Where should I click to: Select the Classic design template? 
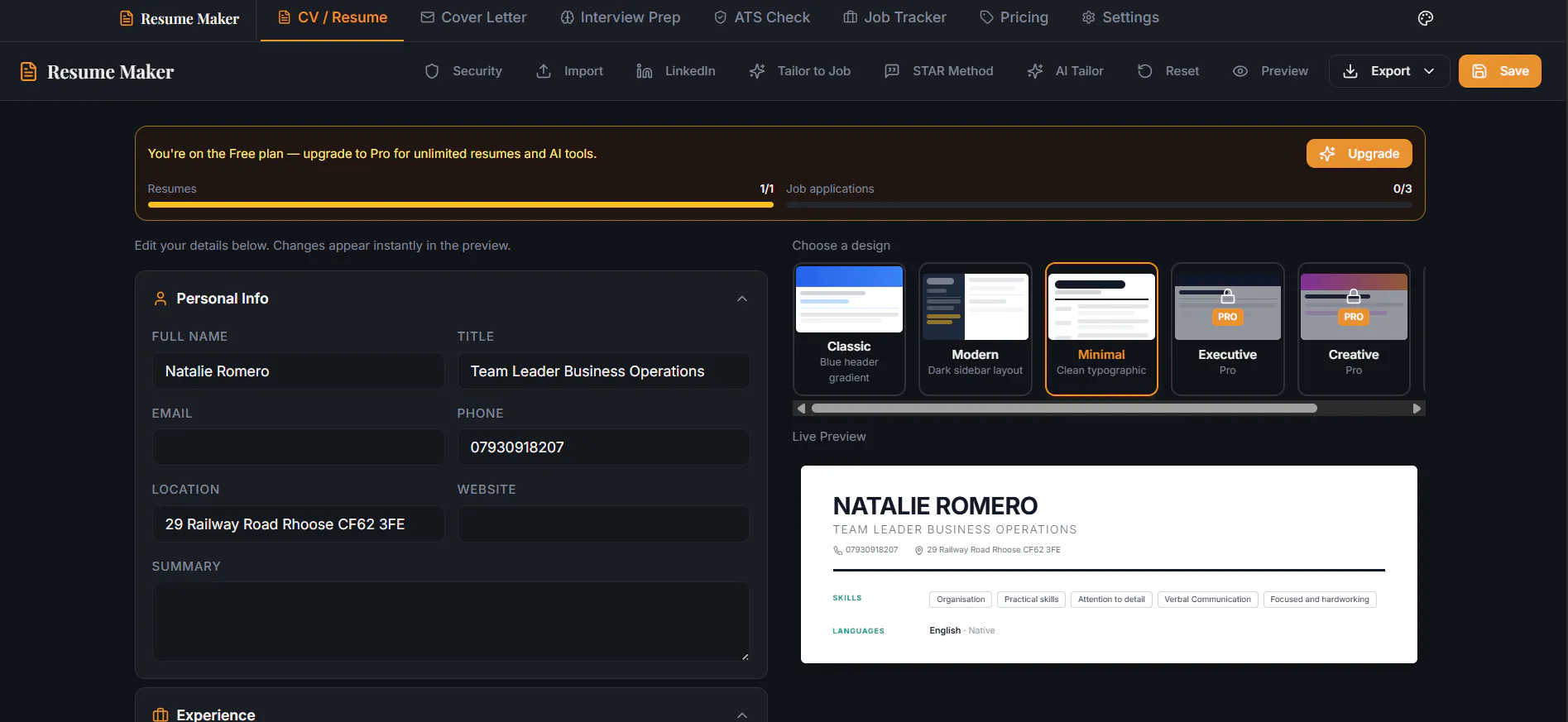849,329
